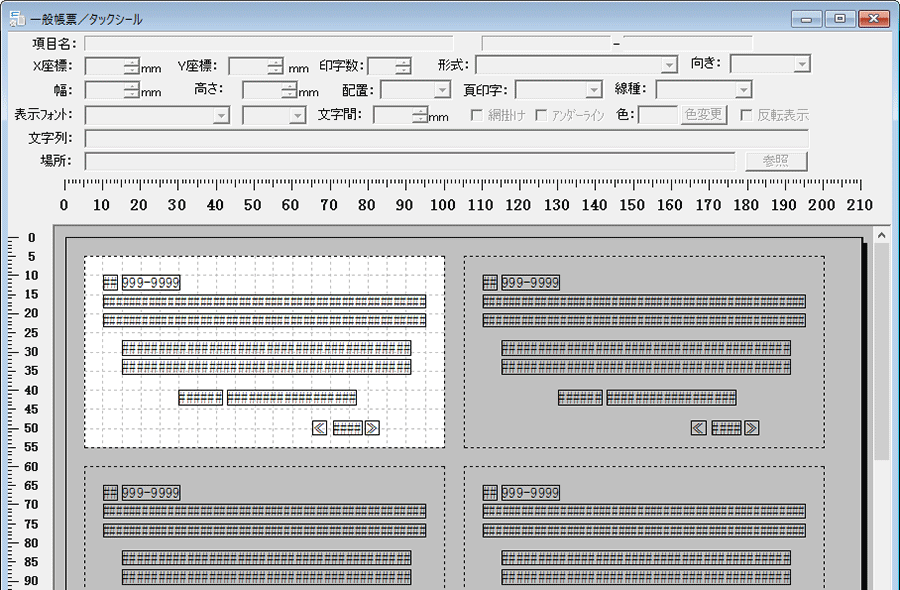Open the 配置 dropdown
The width and height of the screenshot is (900, 590).
pos(441,90)
